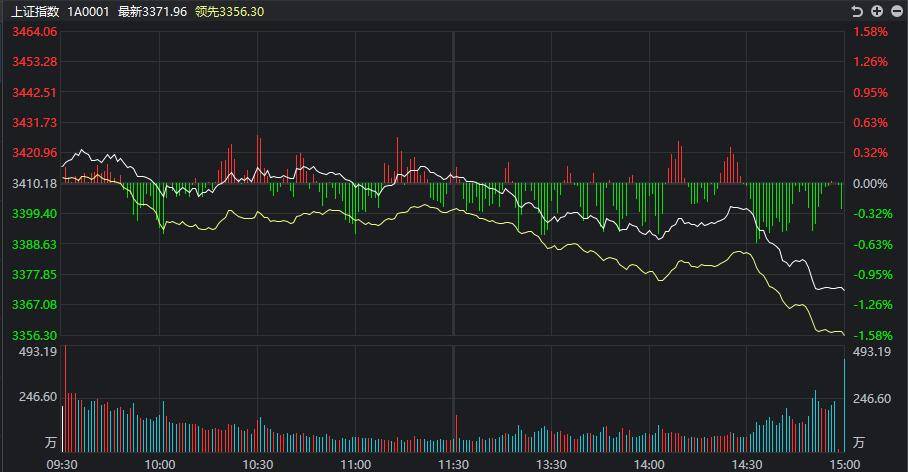This screenshot has height=472, width=908.
Task: Select the 上证指数 index name
Action: click(x=35, y=12)
